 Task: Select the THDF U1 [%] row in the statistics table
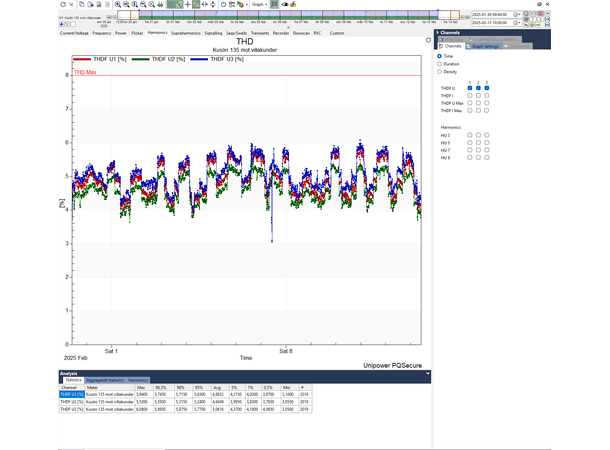(186, 394)
